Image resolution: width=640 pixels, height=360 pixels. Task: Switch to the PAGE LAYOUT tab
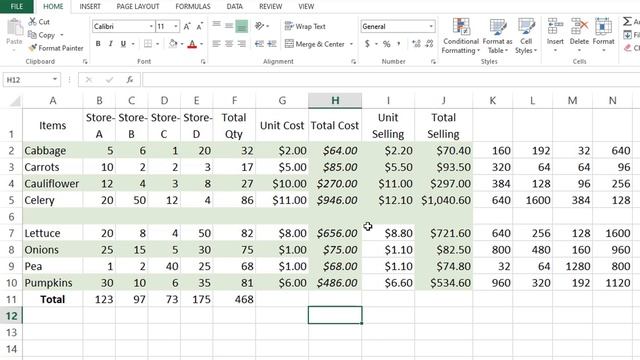138,7
